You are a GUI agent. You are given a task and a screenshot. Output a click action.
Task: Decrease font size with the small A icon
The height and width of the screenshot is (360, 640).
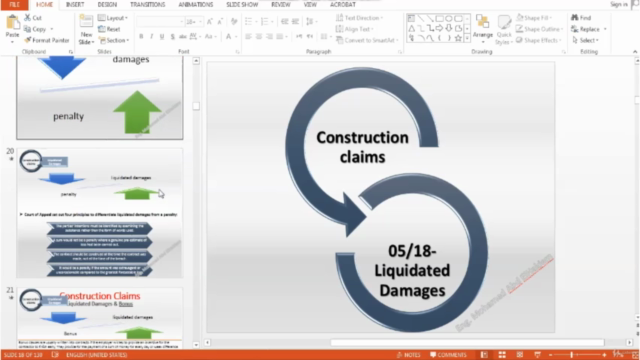(220, 21)
